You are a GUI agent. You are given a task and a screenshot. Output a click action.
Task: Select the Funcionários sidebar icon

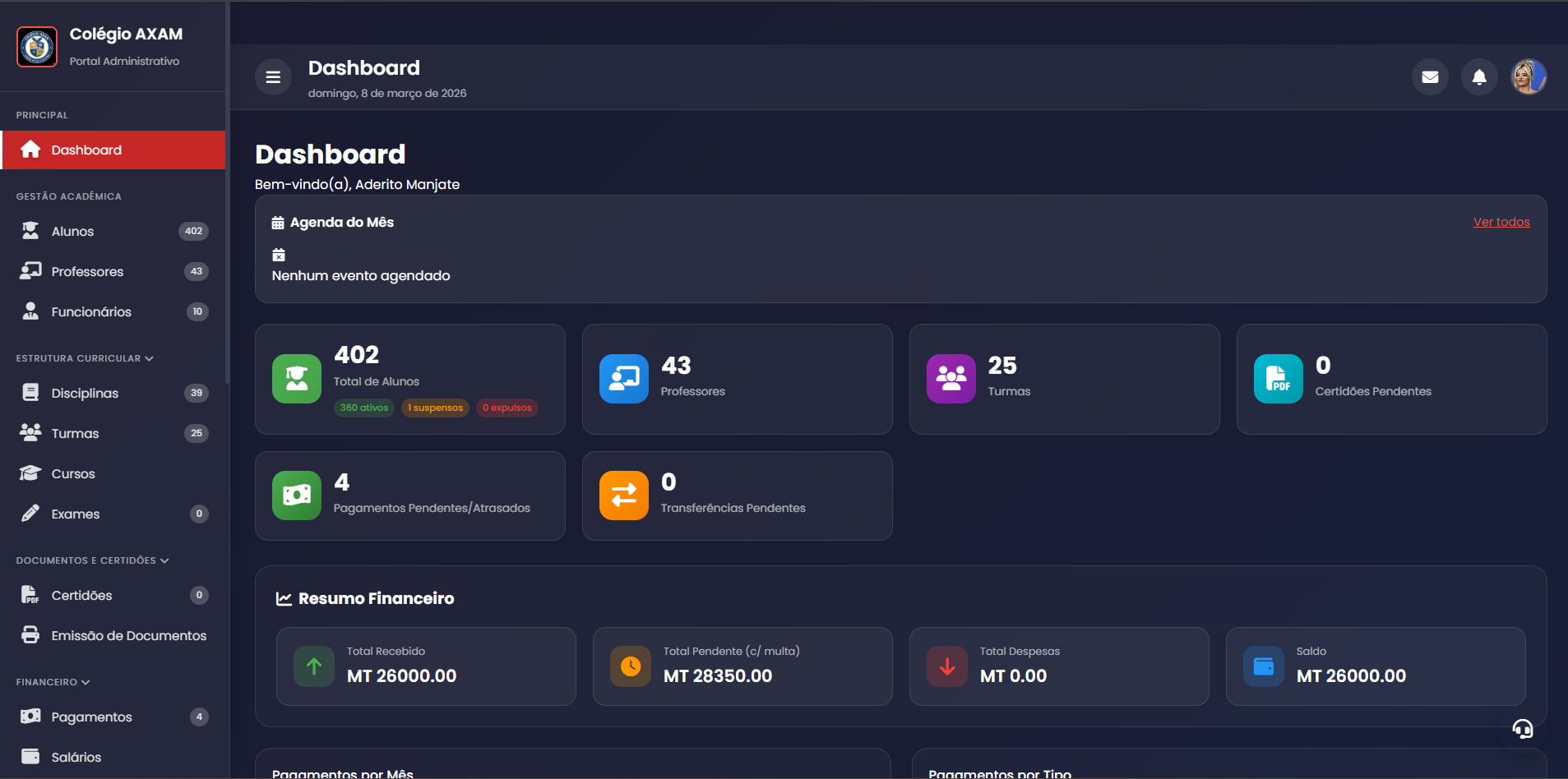point(30,311)
